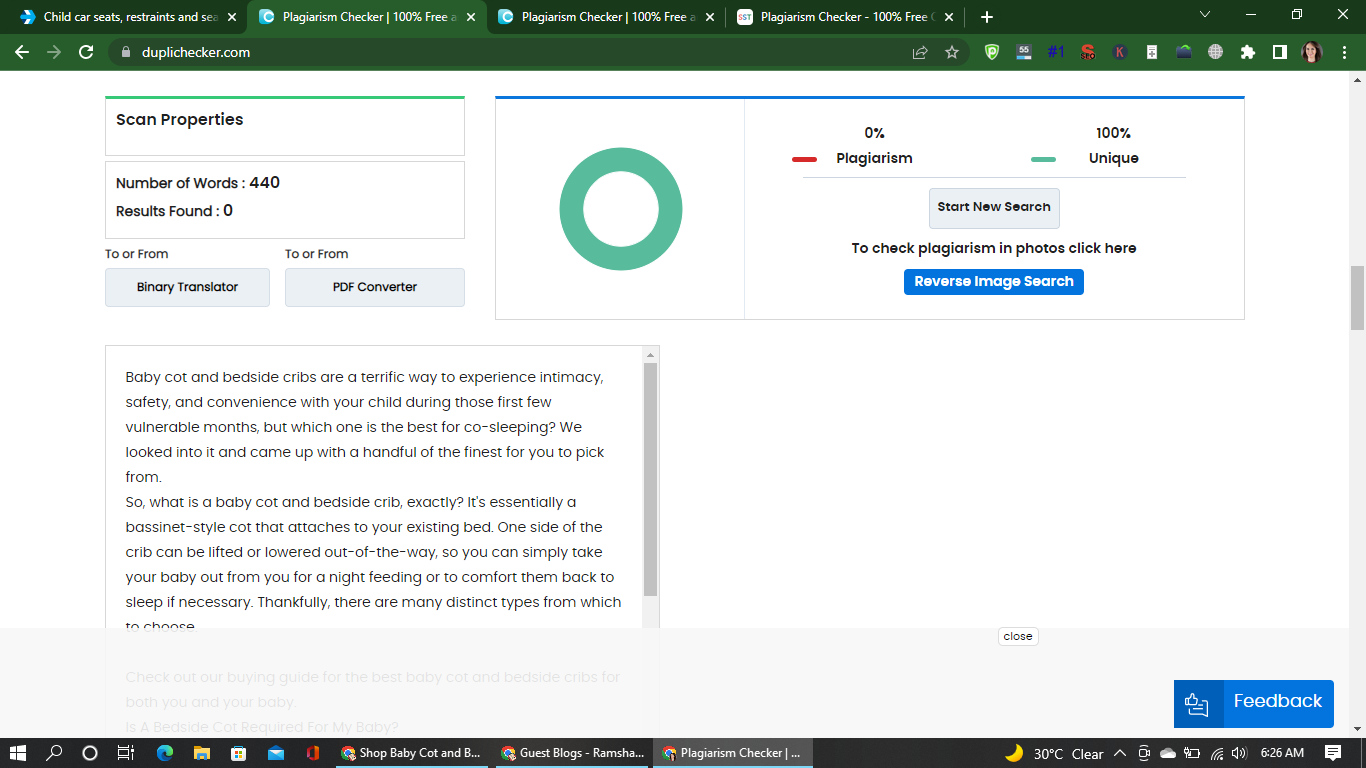This screenshot has width=1366, height=768.
Task: Click the 'Number of Words : 440' text
Action: click(x=198, y=183)
